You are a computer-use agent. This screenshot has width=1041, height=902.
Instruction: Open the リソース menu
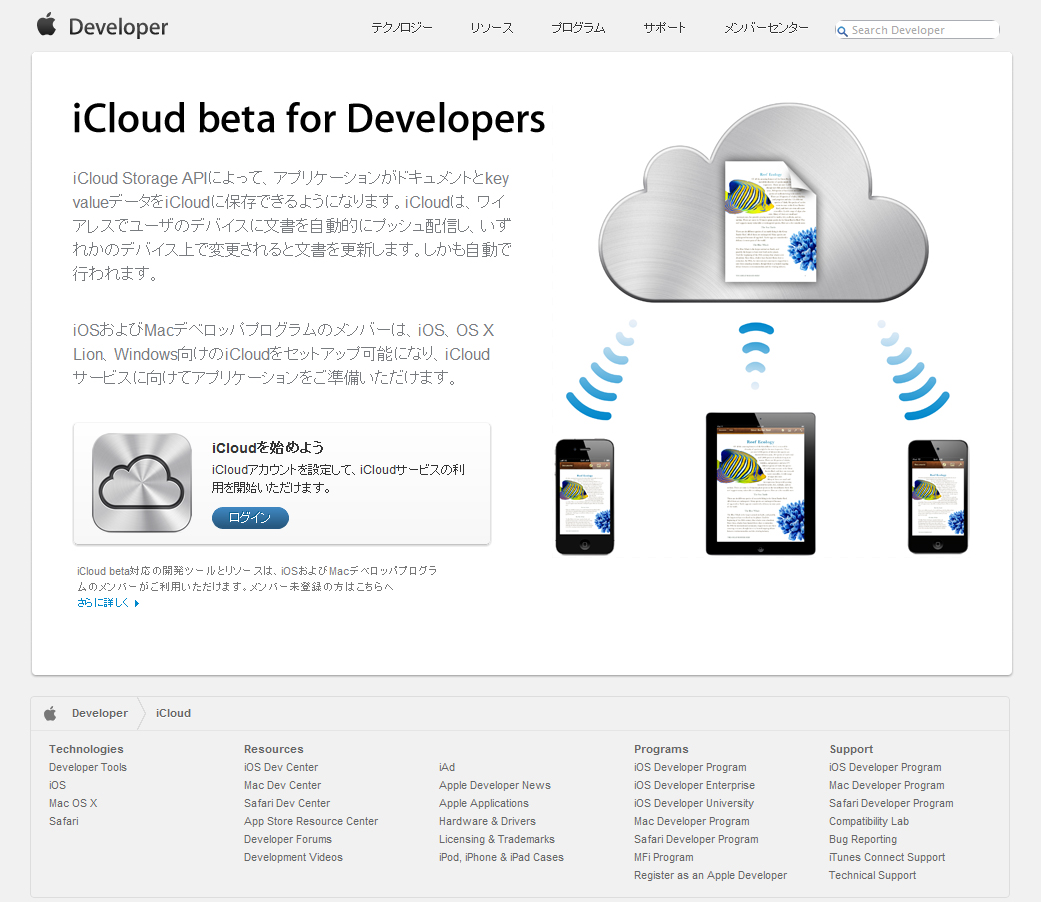point(492,28)
